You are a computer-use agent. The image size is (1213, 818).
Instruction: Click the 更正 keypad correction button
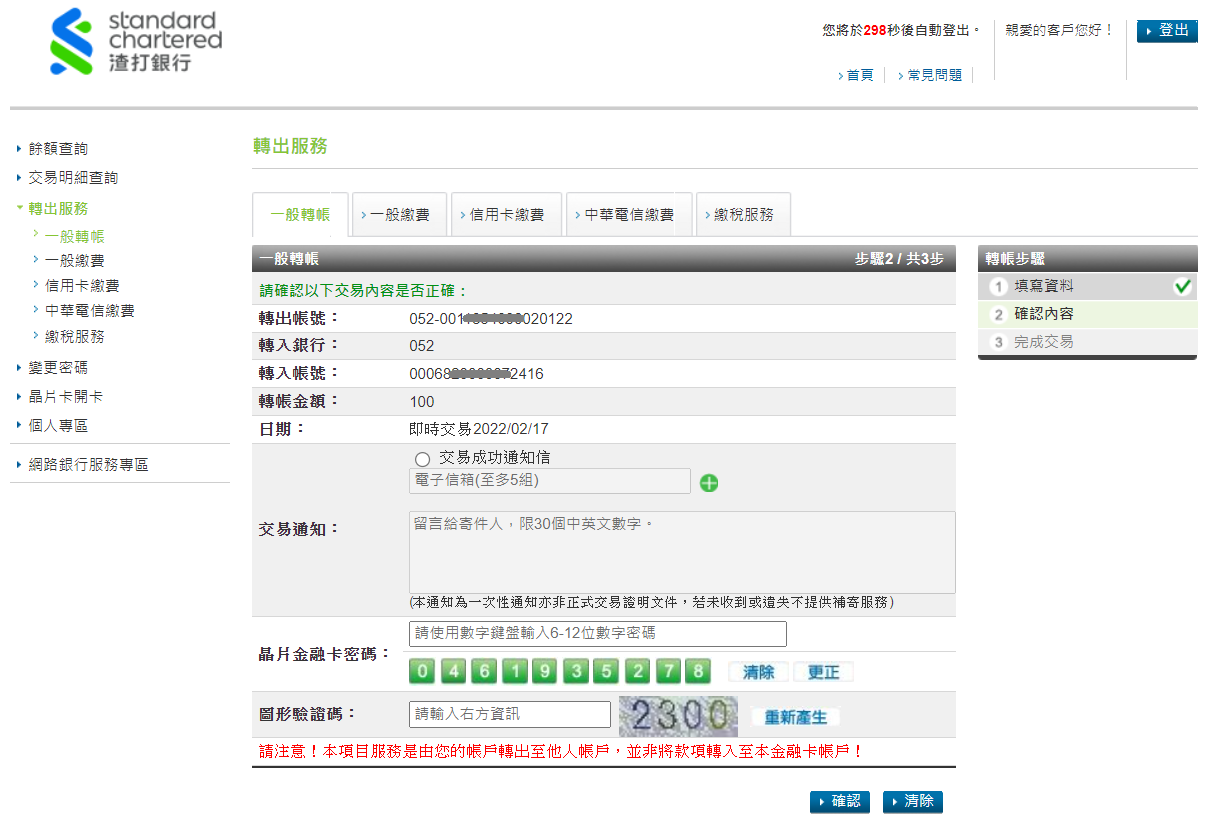click(x=823, y=672)
